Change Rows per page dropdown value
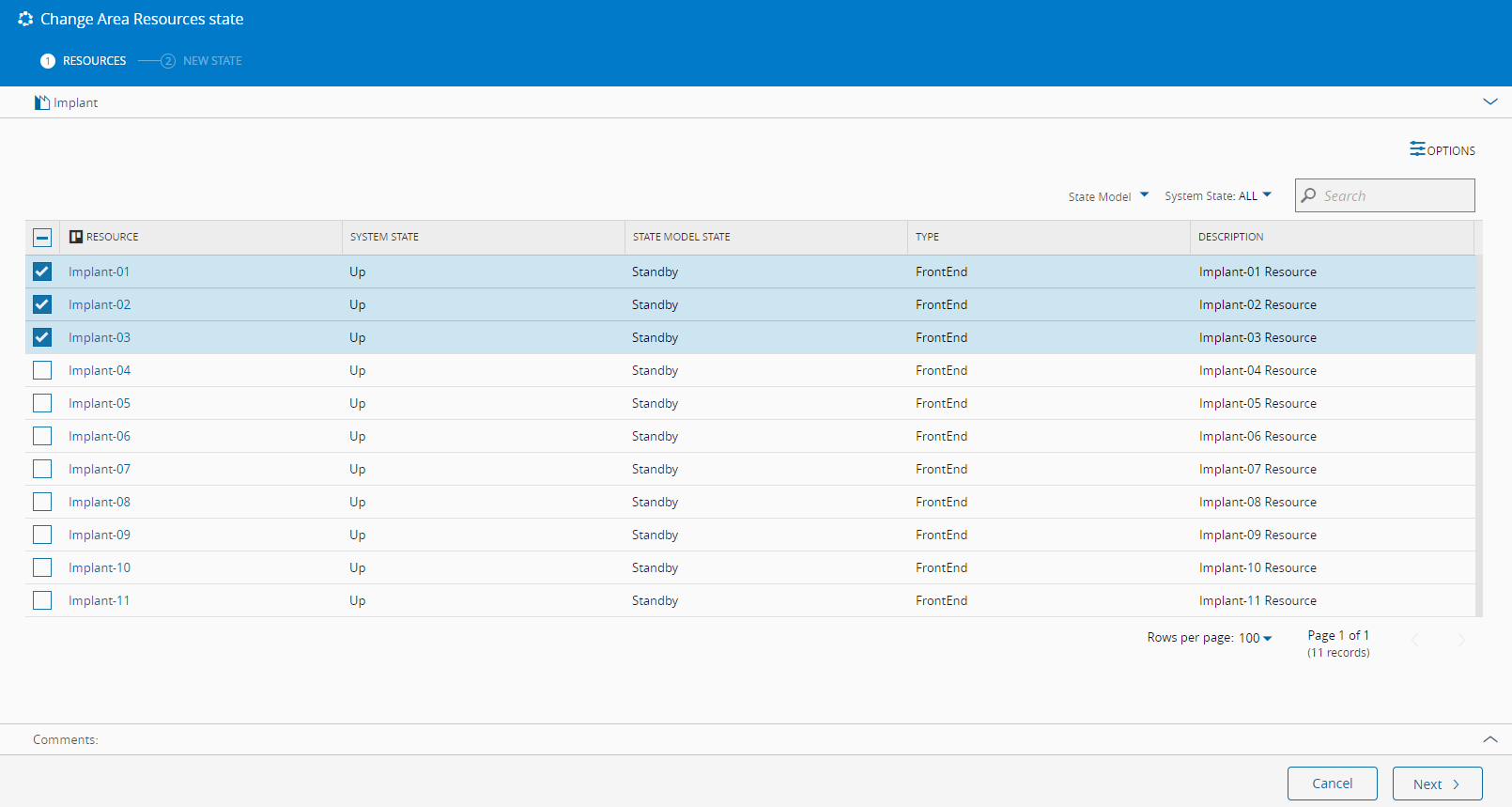The width and height of the screenshot is (1512, 807). pos(1255,638)
